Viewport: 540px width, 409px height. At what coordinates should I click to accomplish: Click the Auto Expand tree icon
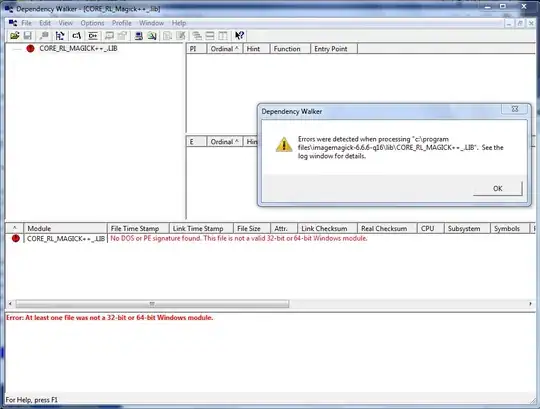coord(60,35)
